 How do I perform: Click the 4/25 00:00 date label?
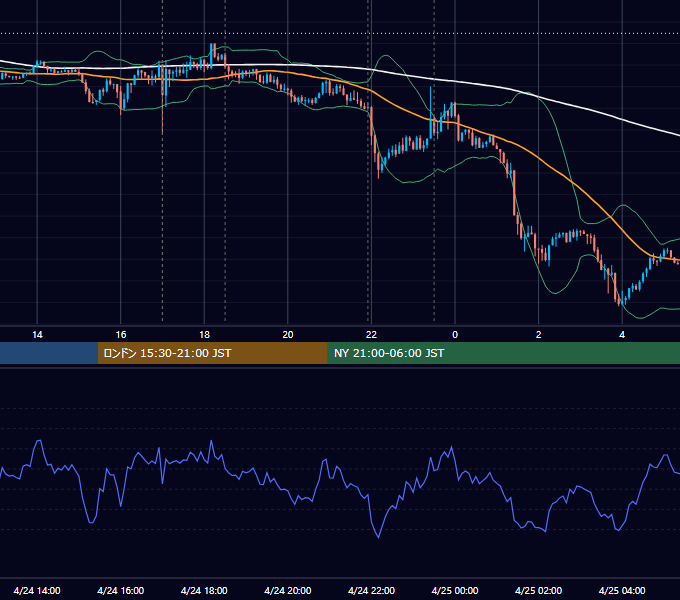tap(455, 590)
